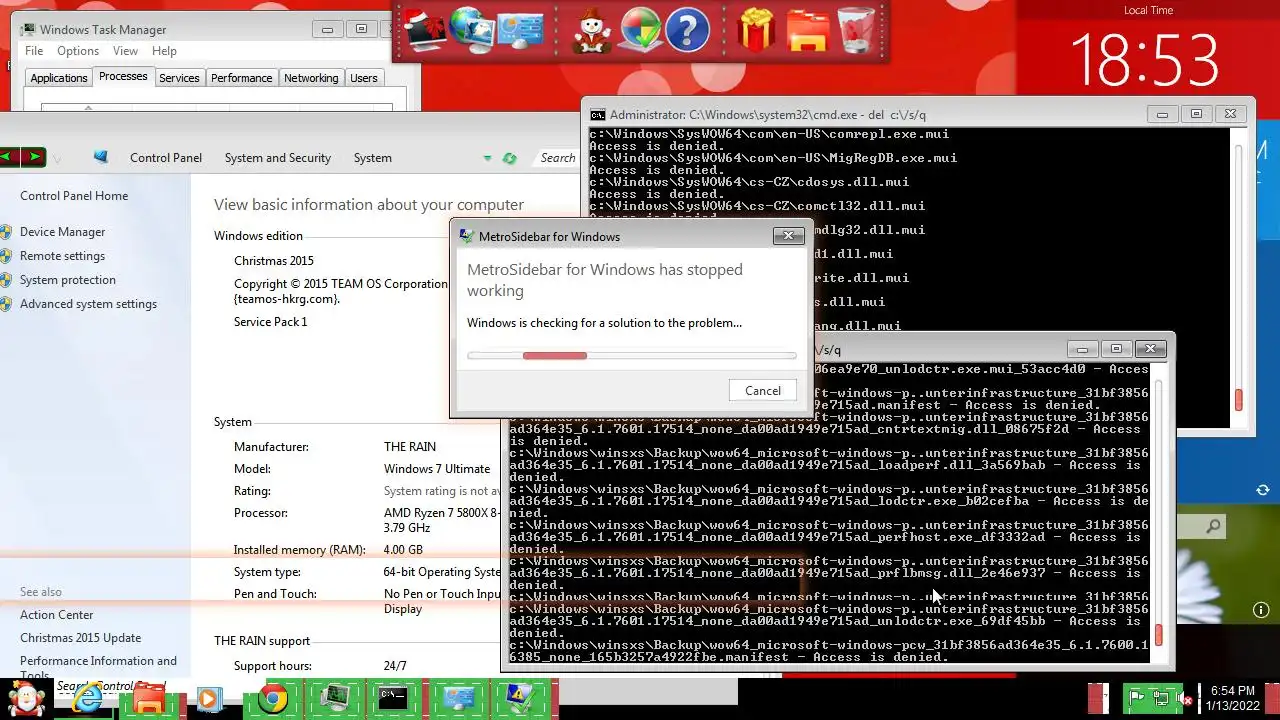Switch to the Performance tab
Screen dimensions: 1280x720
[x=241, y=78]
